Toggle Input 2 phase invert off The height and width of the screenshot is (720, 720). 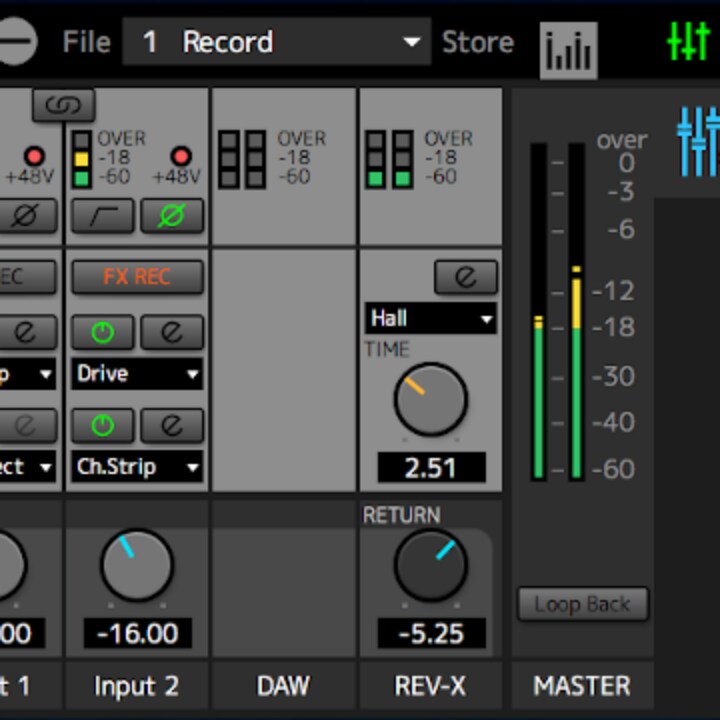point(171,215)
